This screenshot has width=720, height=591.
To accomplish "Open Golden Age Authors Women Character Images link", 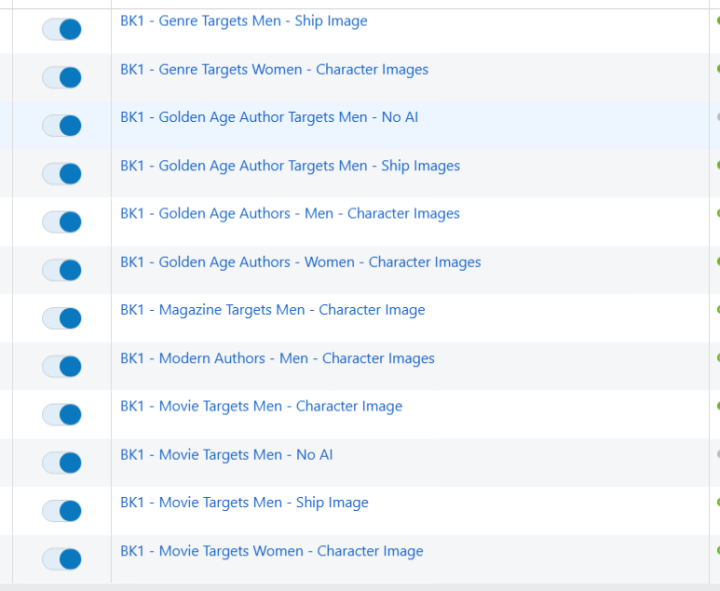I will pyautogui.click(x=300, y=262).
